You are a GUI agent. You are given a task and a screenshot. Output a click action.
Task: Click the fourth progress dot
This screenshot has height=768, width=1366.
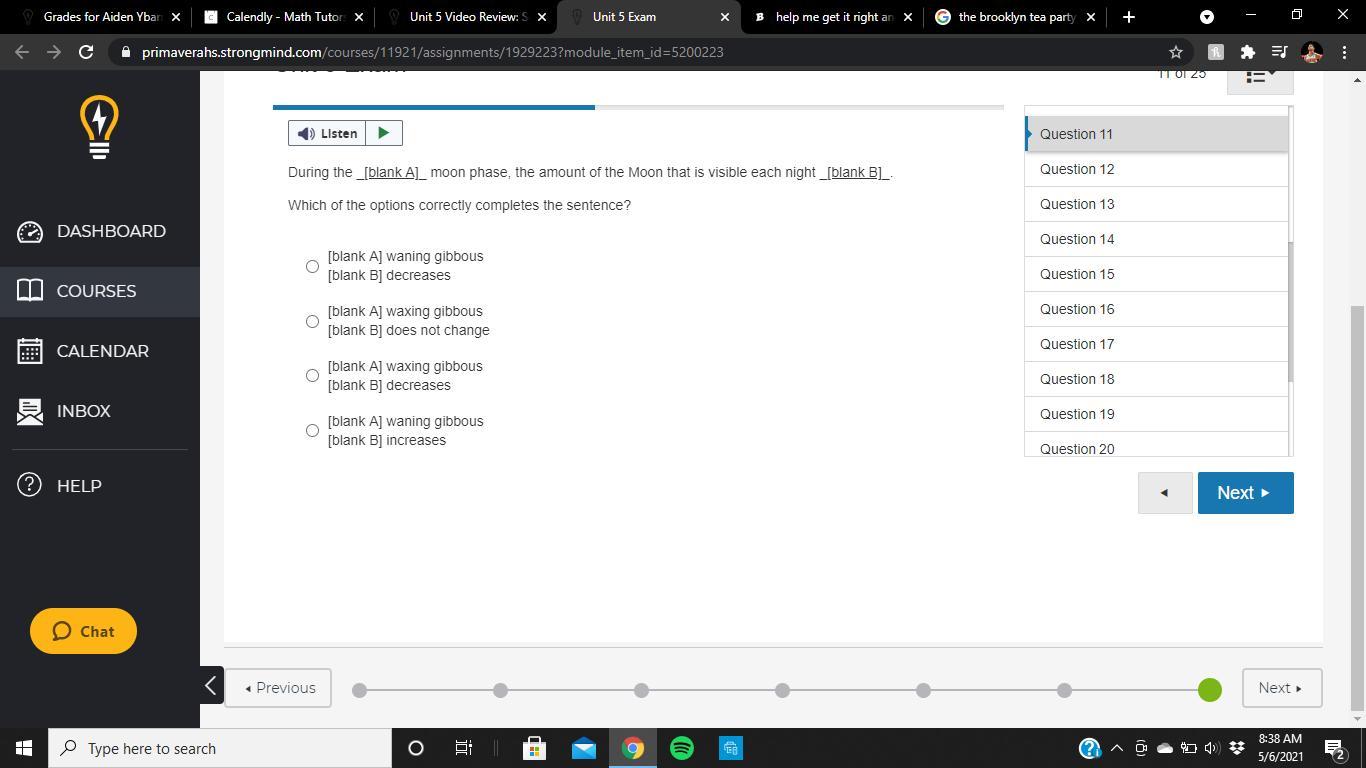pos(782,690)
